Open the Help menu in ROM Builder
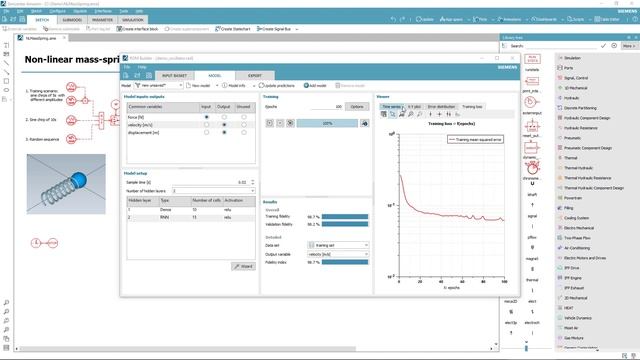 [142, 67]
